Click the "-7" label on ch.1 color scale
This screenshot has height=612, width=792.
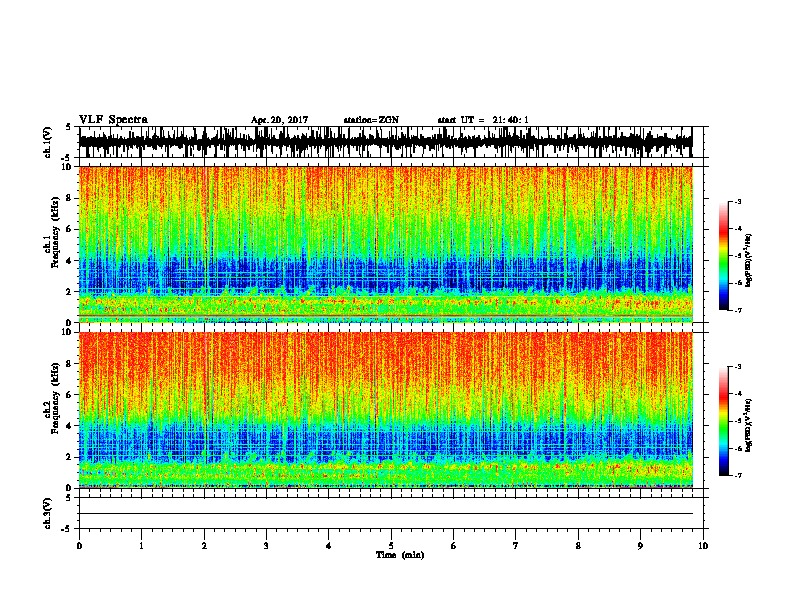(x=737, y=310)
